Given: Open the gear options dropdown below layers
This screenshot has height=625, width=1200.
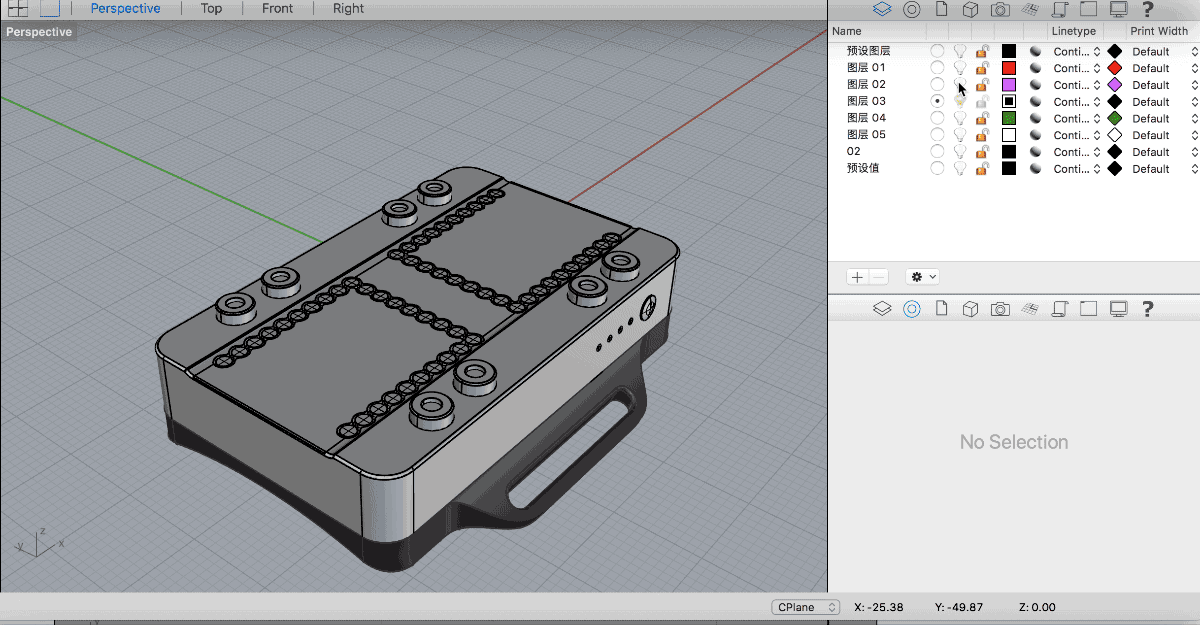Looking at the screenshot, I should point(922,276).
